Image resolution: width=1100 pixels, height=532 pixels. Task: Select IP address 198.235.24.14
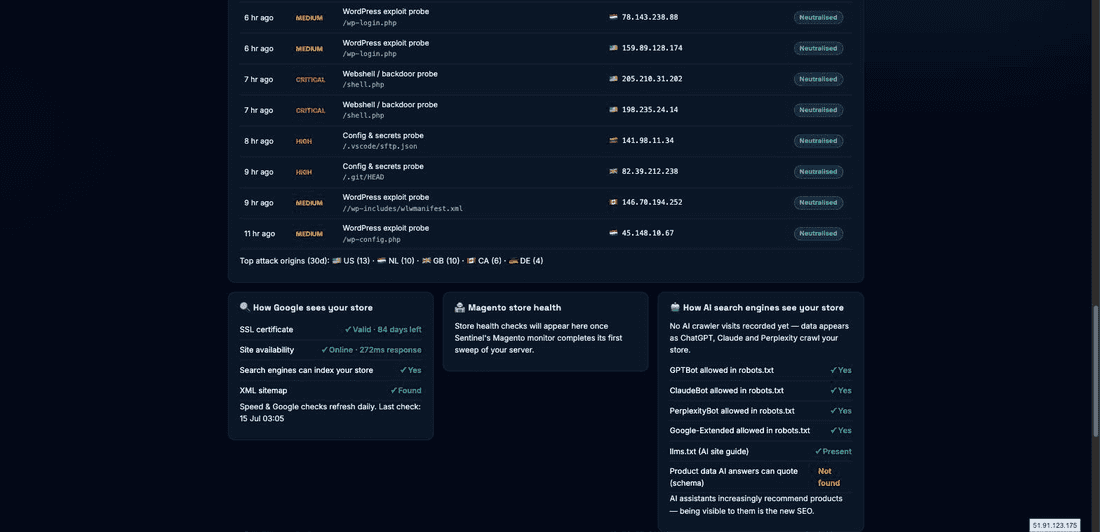(650, 109)
